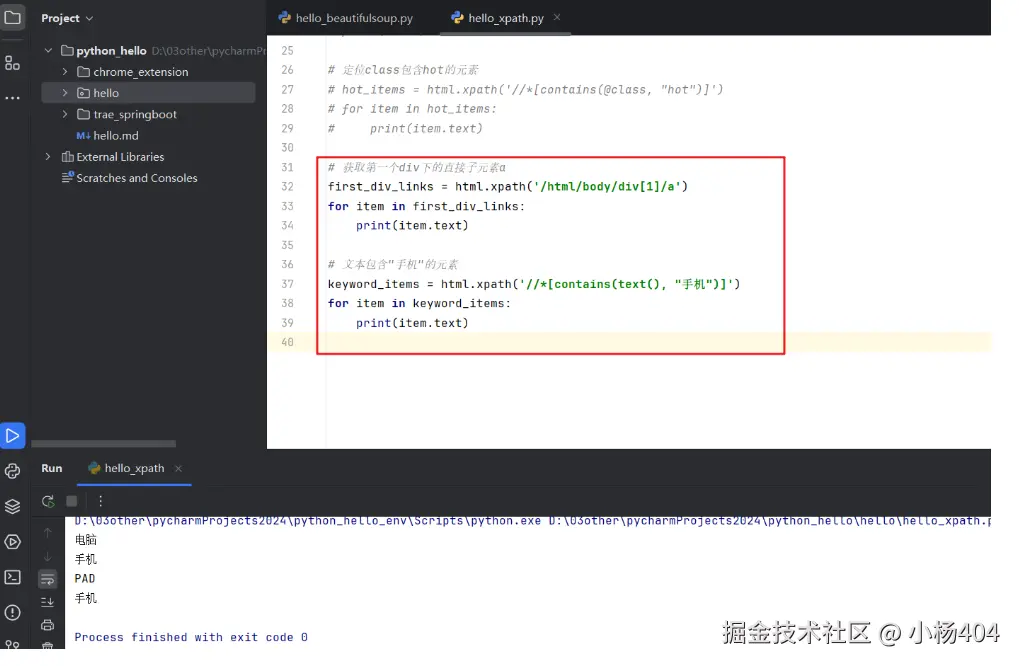Viewport: 1019px width, 666px height.
Task: Click python.exe path link in console
Action: click(x=307, y=520)
